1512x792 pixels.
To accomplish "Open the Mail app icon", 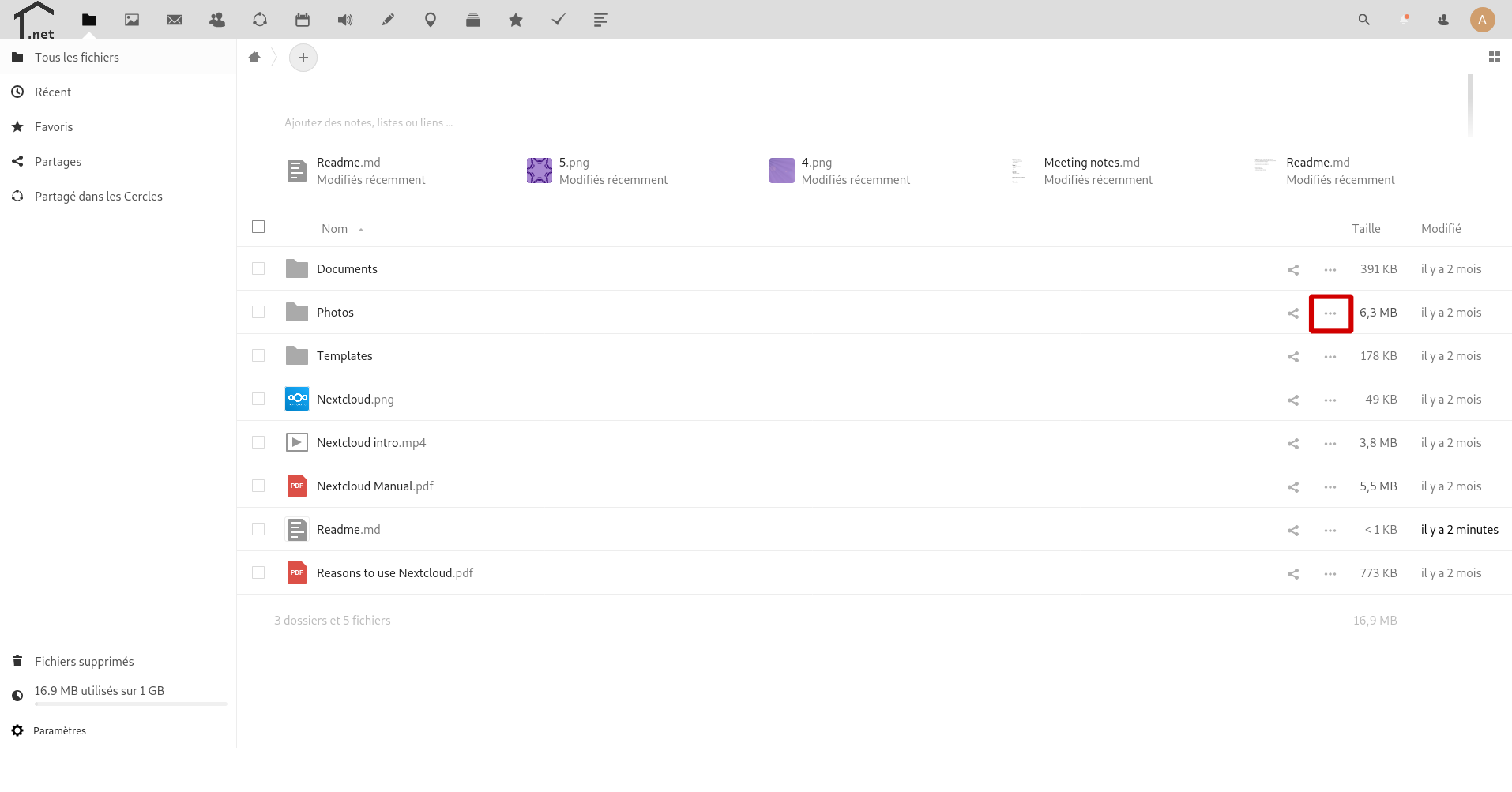I will 175,20.
